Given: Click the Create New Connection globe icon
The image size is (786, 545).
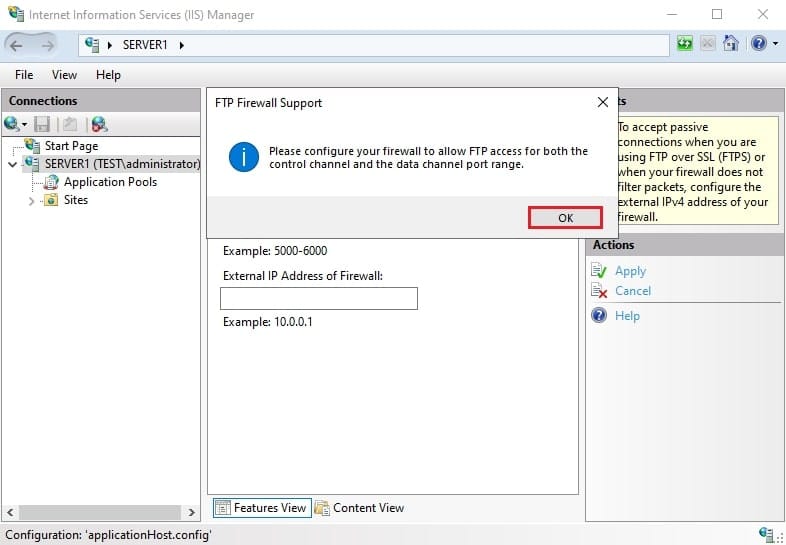Looking at the screenshot, I should coord(12,123).
